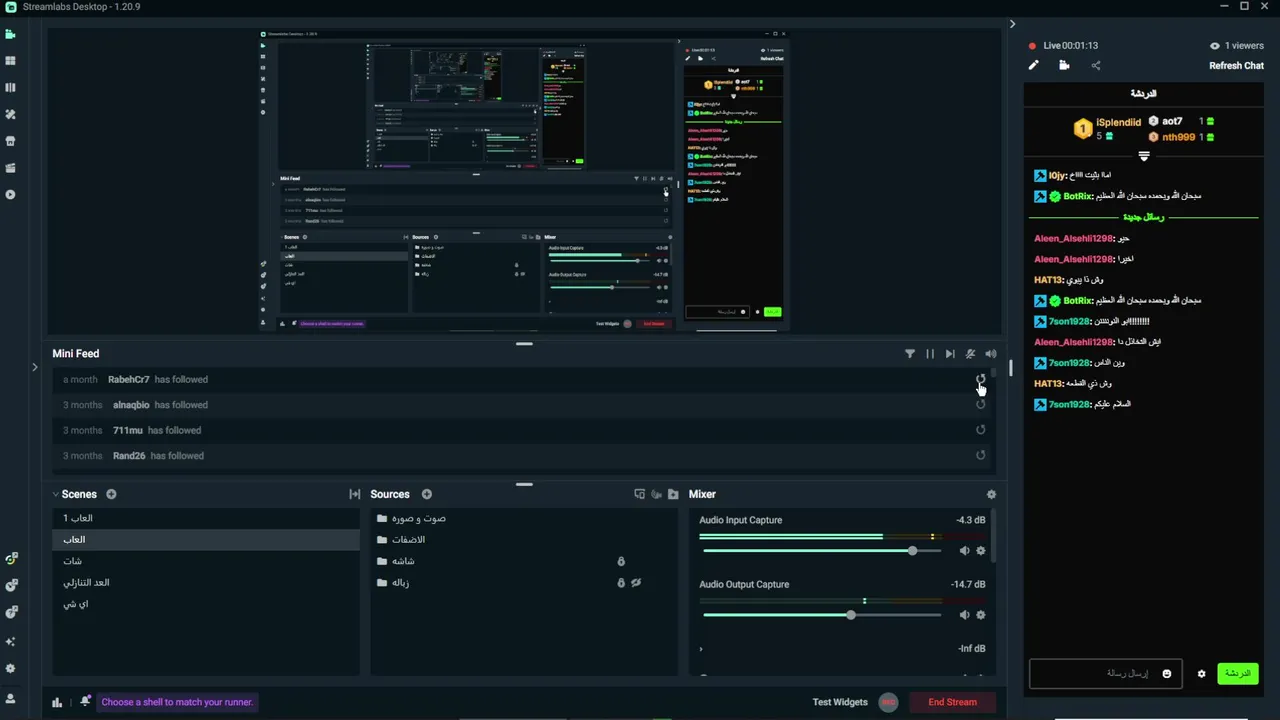Start recording with the REC button

(x=888, y=702)
